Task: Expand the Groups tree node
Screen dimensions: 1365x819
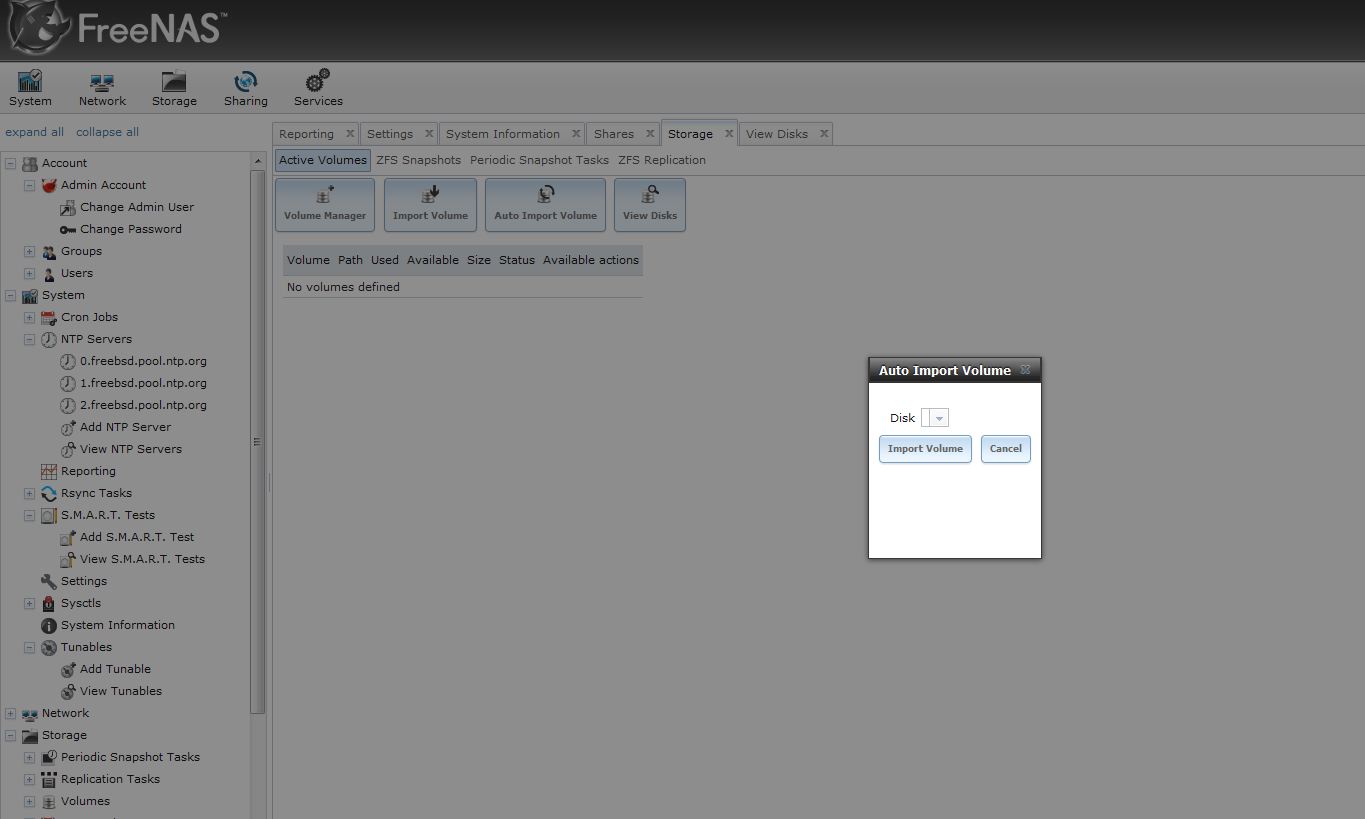Action: pos(29,251)
